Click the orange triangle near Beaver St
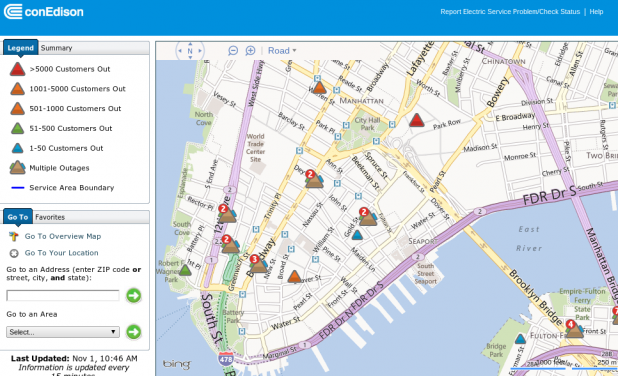Viewport: 618px width, 376px height. (x=294, y=277)
